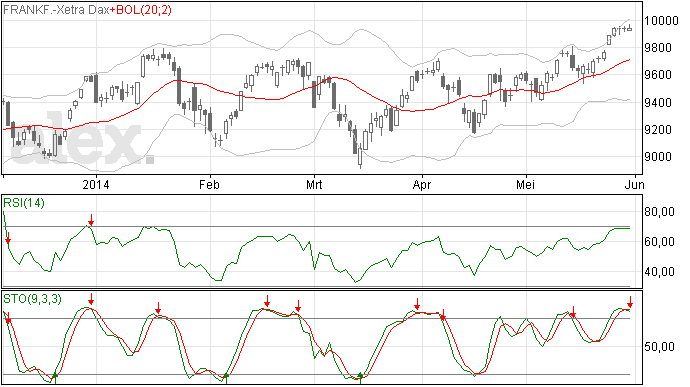Select the RSI(14) indicator label
This screenshot has height=387, width=690.
tap(24, 203)
